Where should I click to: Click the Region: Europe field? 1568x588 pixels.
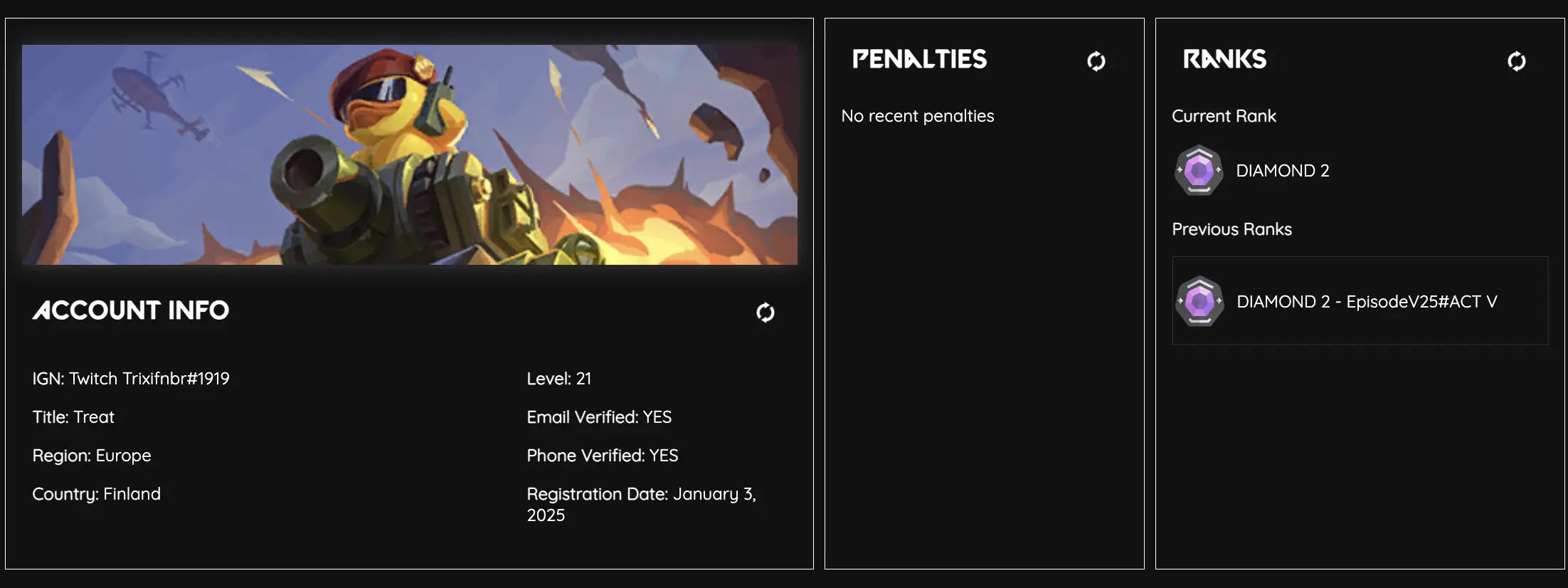pos(92,456)
